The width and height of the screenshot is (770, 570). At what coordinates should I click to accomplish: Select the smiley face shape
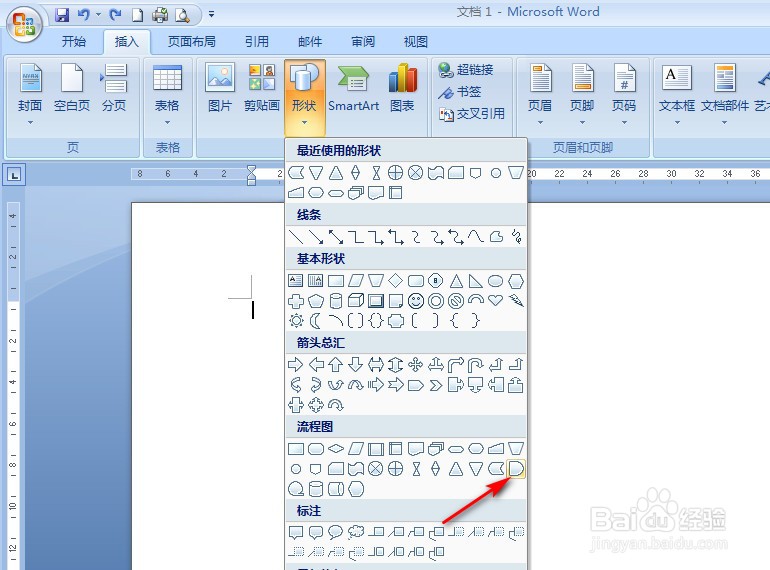click(416, 301)
